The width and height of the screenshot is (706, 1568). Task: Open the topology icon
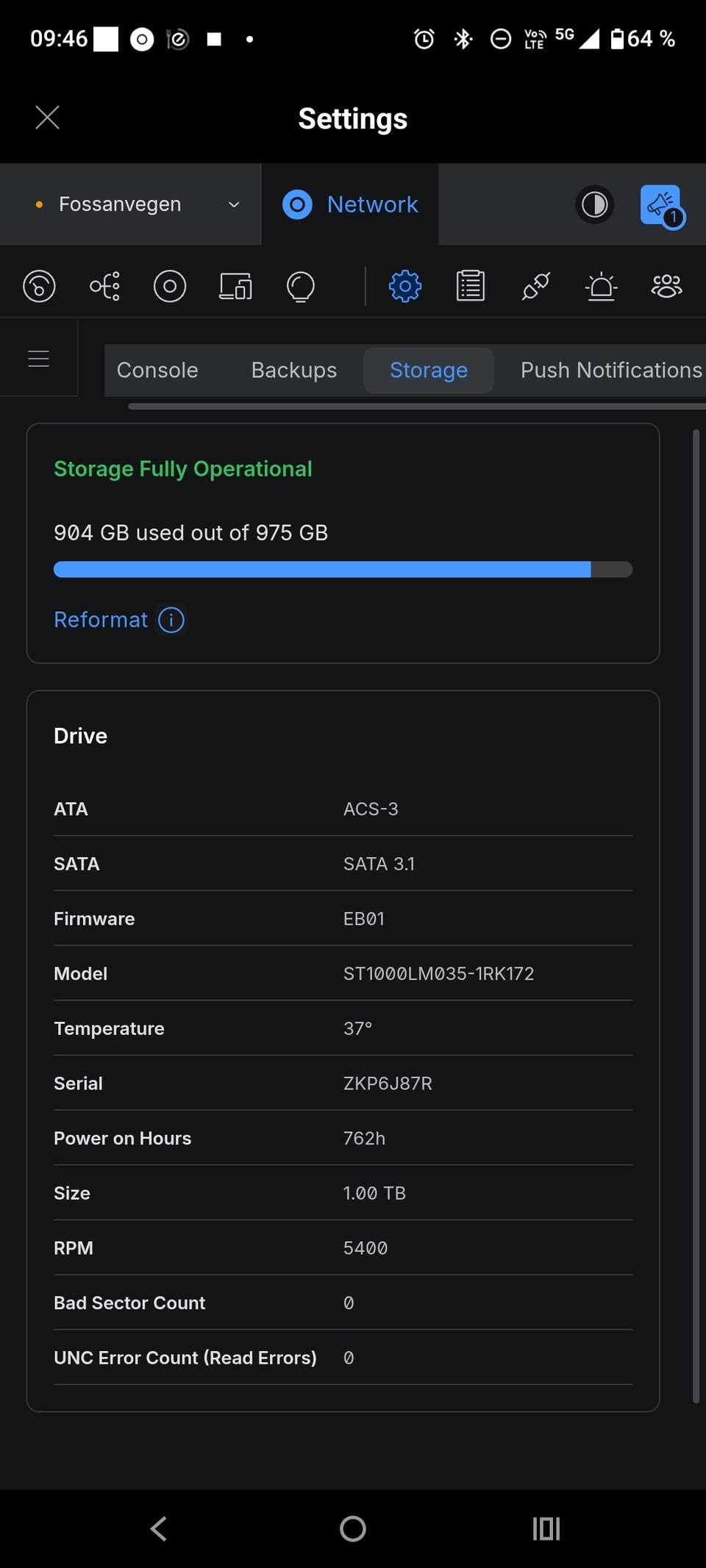click(x=105, y=286)
